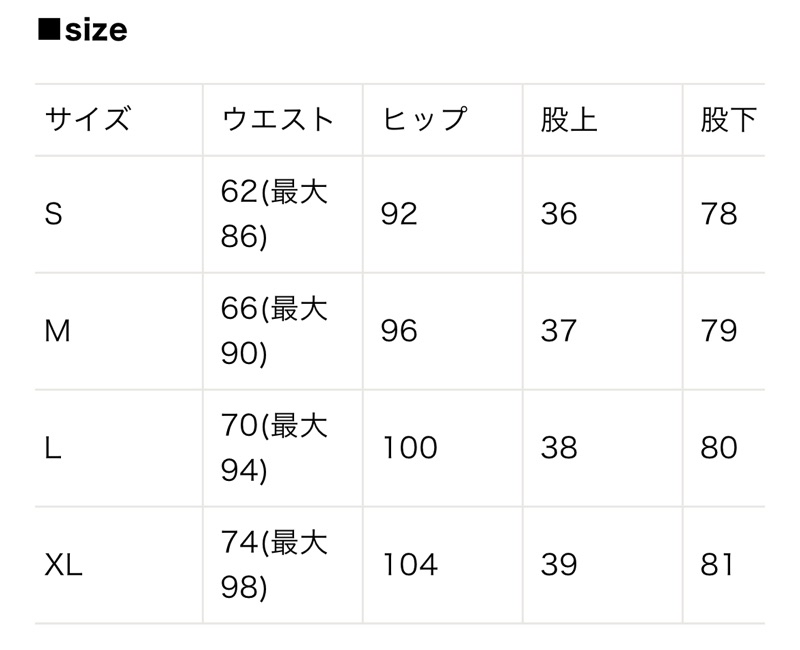
Task: Click hip value 100 in L row
Action: pos(410,448)
